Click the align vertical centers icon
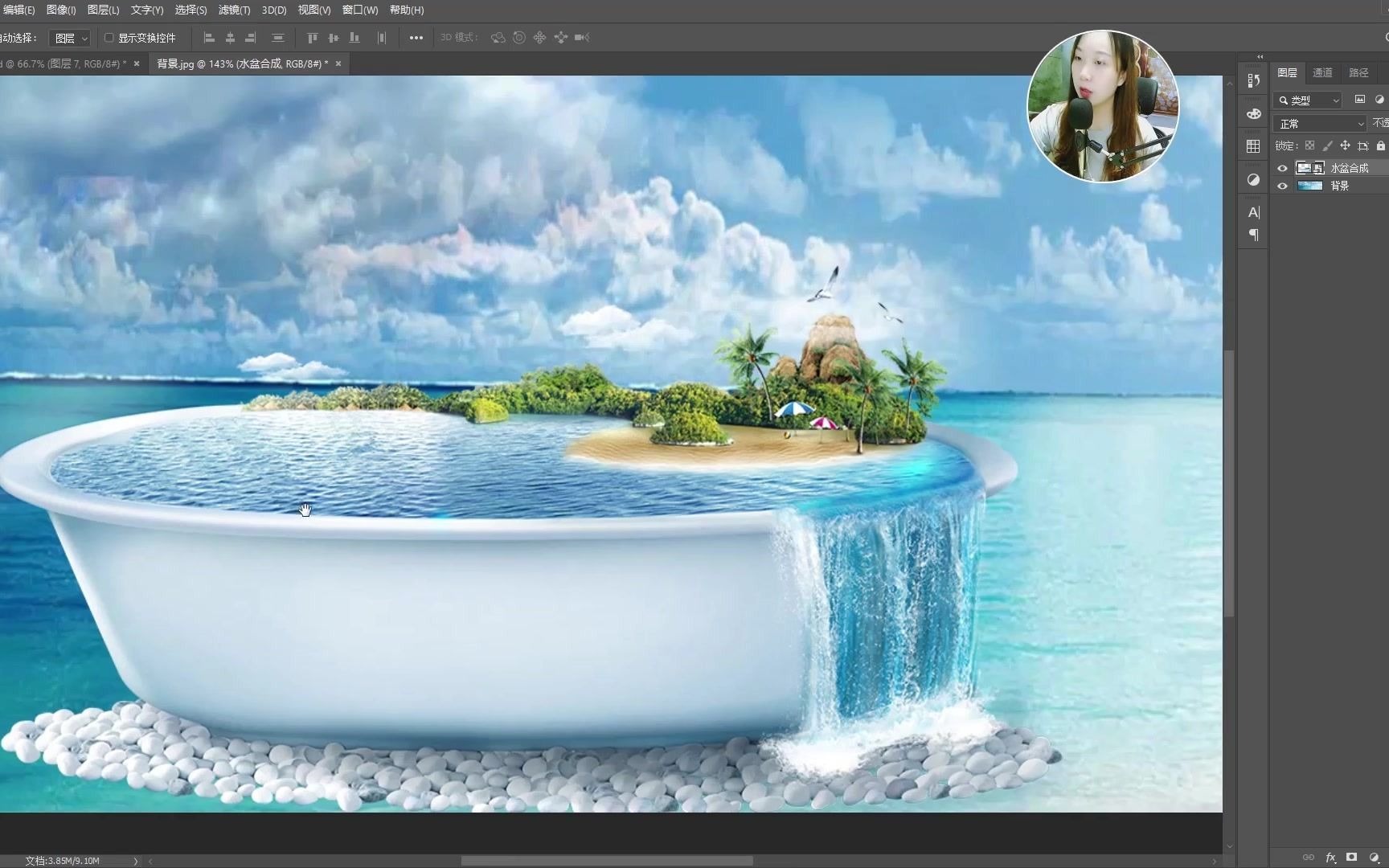1389x868 pixels. click(x=334, y=38)
